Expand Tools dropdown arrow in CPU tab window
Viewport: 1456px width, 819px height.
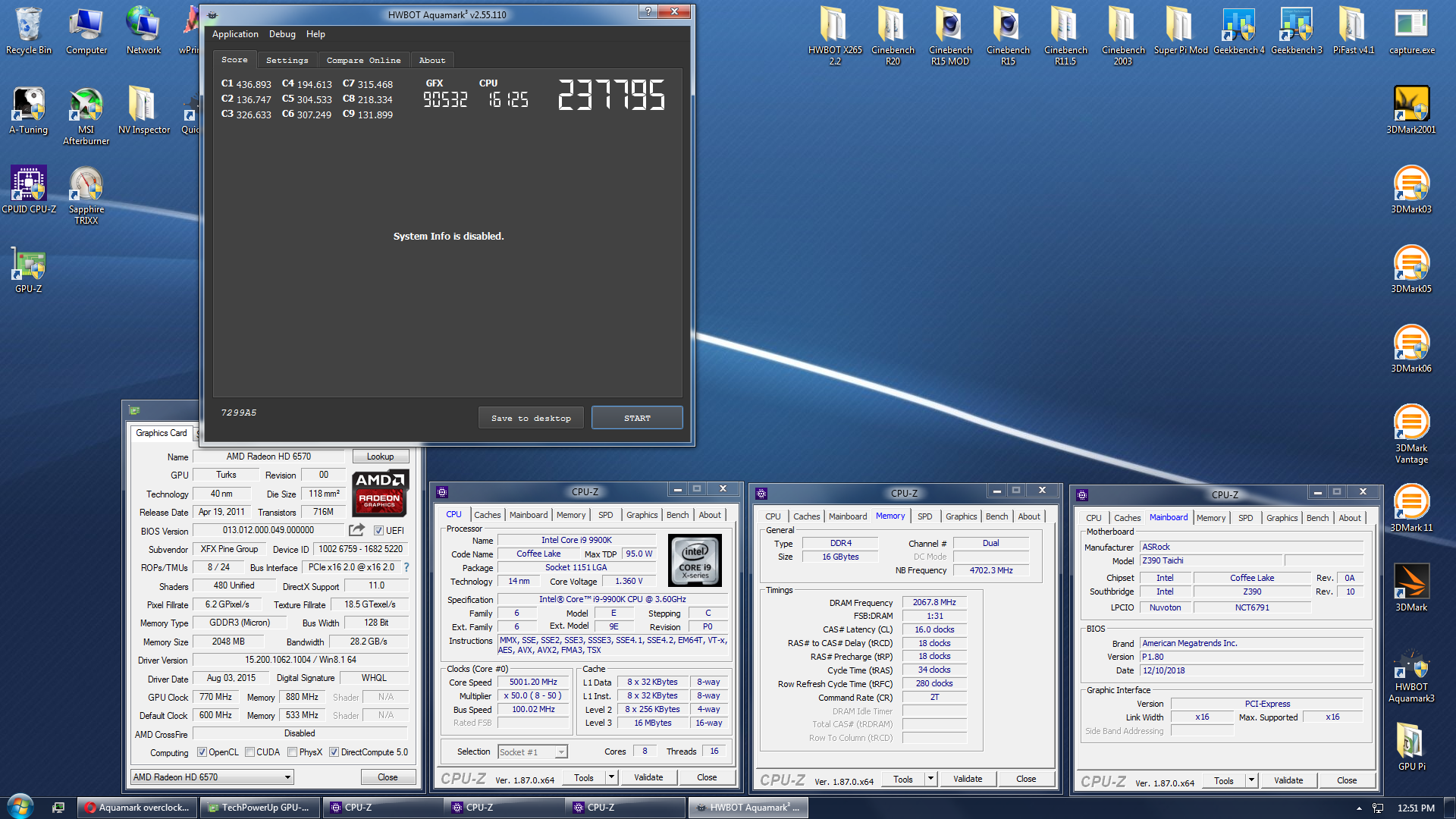coord(611,777)
